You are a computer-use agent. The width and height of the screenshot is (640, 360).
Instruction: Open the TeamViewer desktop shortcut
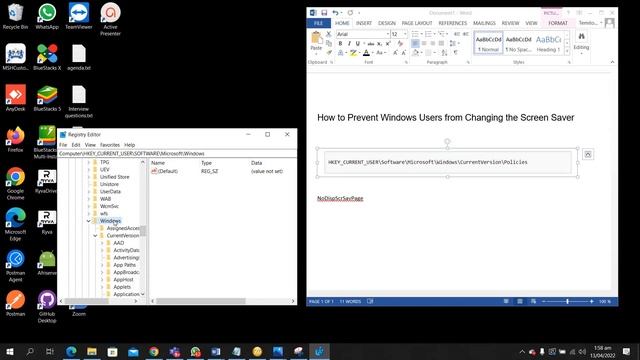point(79,16)
